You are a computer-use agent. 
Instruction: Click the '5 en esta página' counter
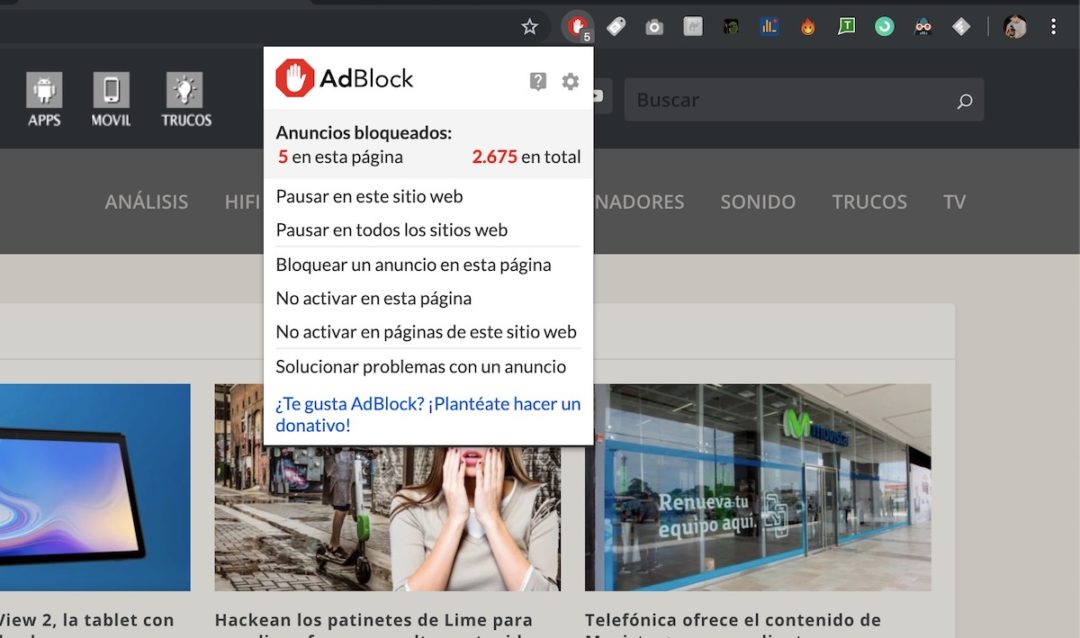tap(340, 157)
